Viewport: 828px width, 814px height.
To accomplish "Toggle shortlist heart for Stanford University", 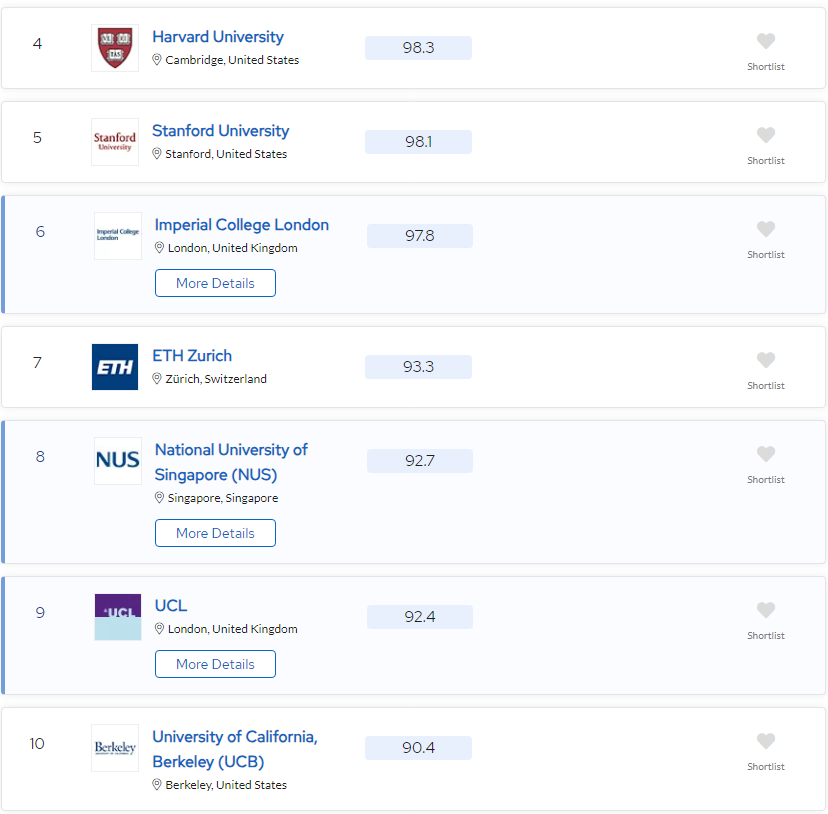I will [765, 135].
